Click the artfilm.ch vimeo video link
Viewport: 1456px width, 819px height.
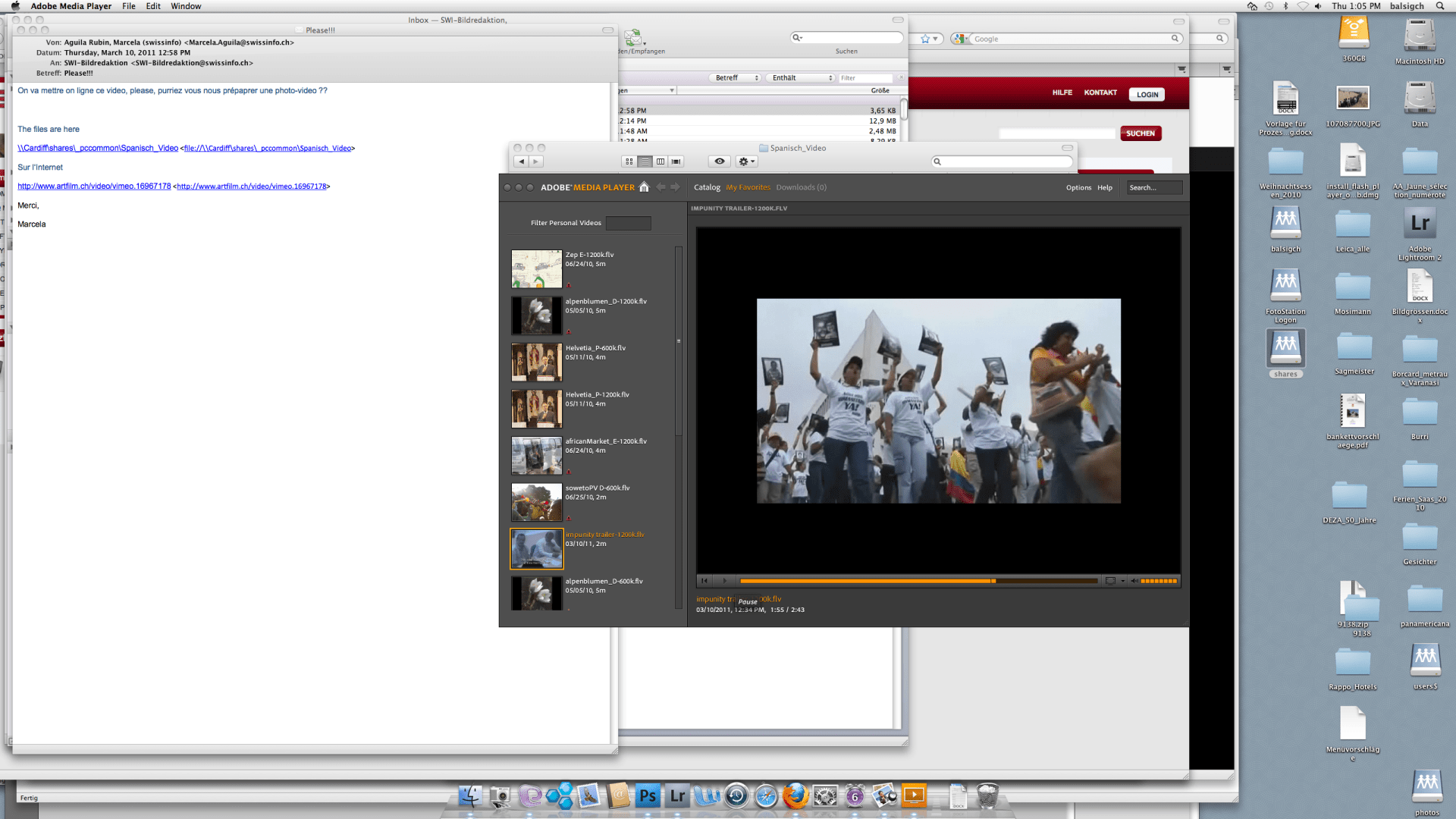[x=94, y=187]
